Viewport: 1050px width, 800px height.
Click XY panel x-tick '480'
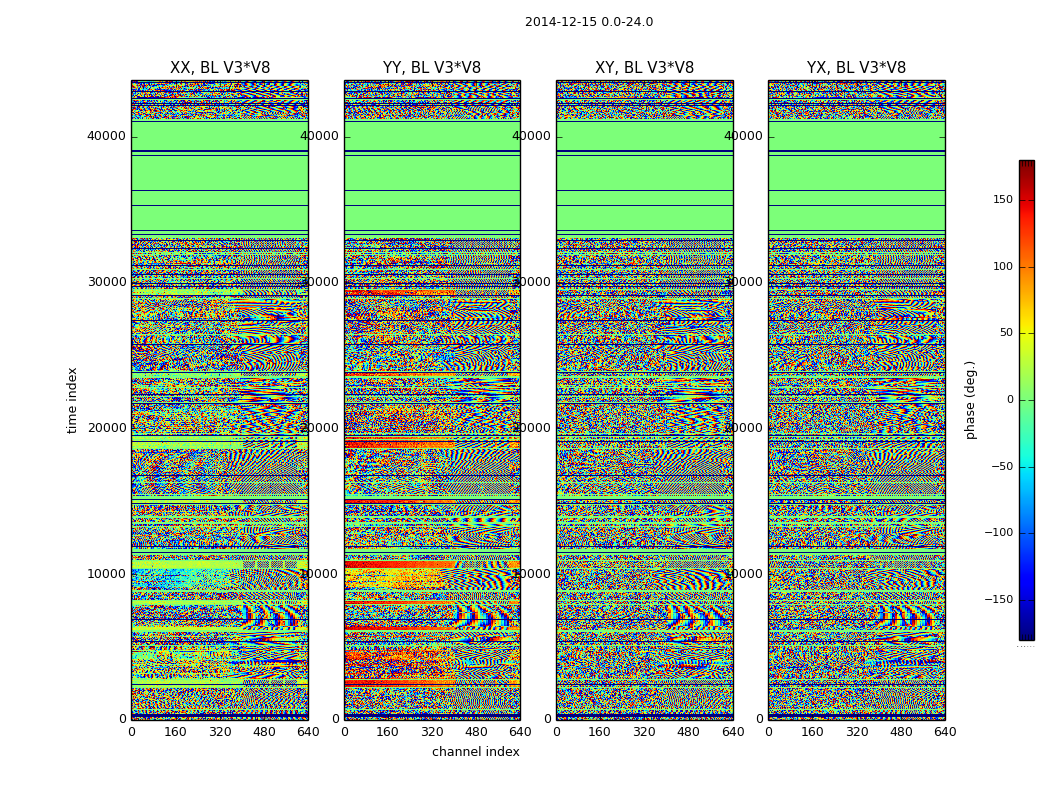pyautogui.click(x=688, y=732)
